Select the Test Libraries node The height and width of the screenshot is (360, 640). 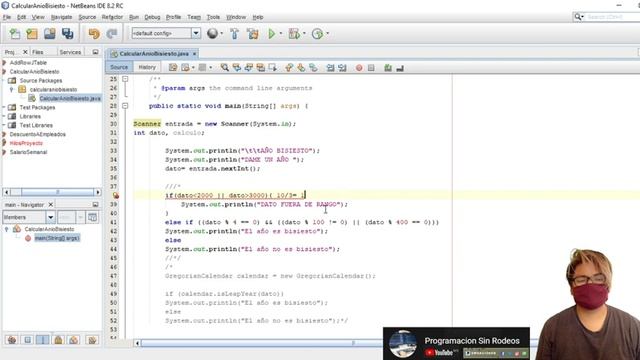(36, 125)
